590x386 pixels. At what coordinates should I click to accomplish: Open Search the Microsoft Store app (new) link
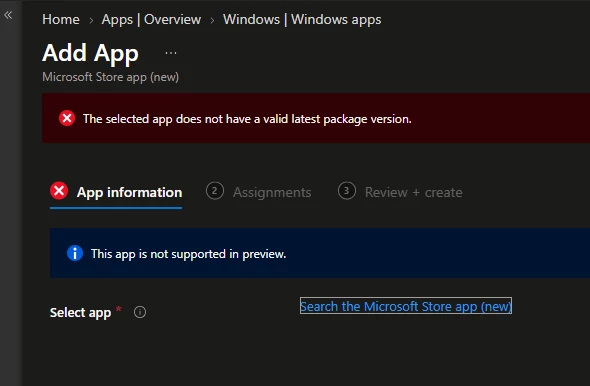click(406, 306)
